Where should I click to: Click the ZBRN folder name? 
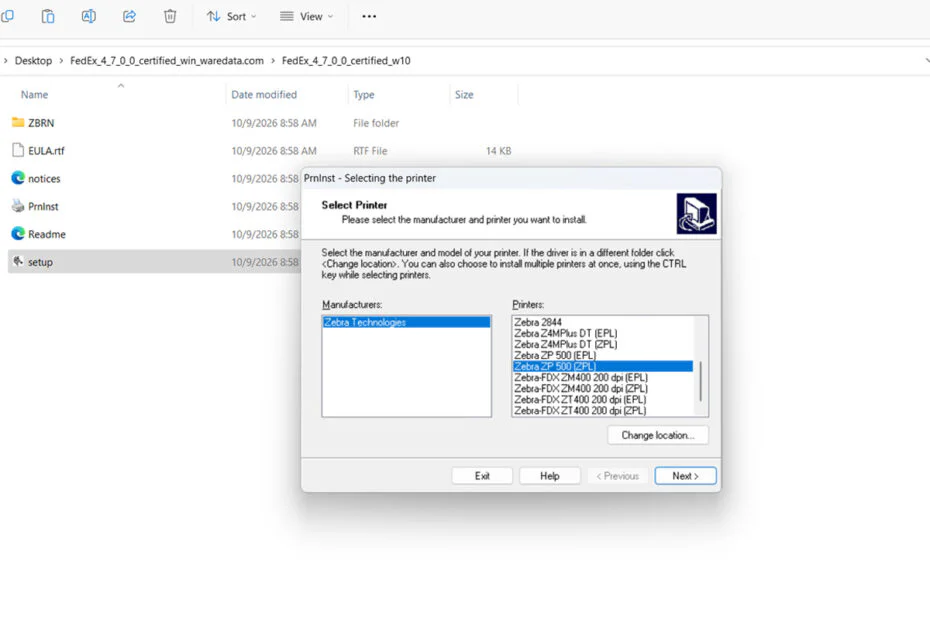coord(41,123)
